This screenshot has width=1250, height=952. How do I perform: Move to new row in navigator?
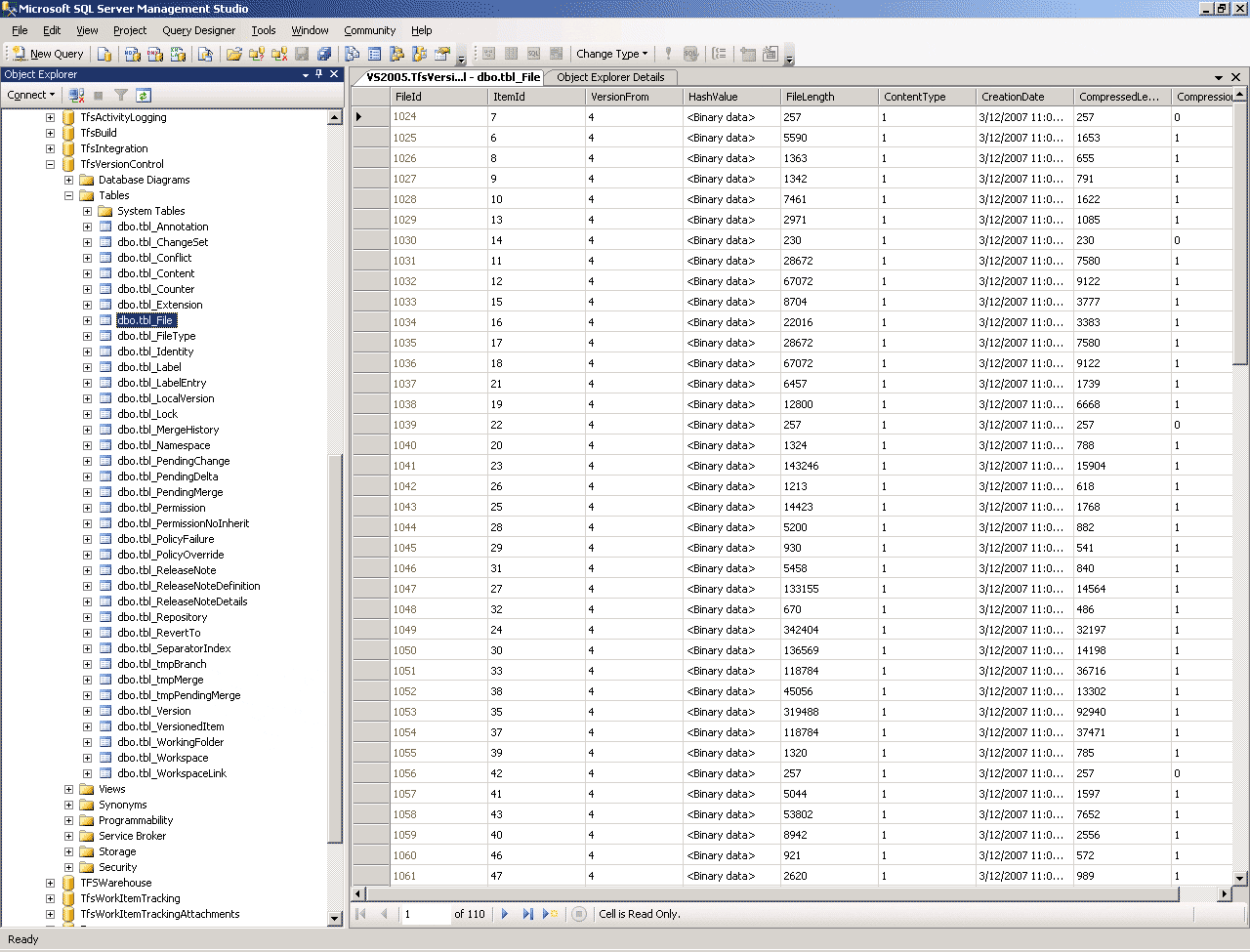[x=551, y=914]
